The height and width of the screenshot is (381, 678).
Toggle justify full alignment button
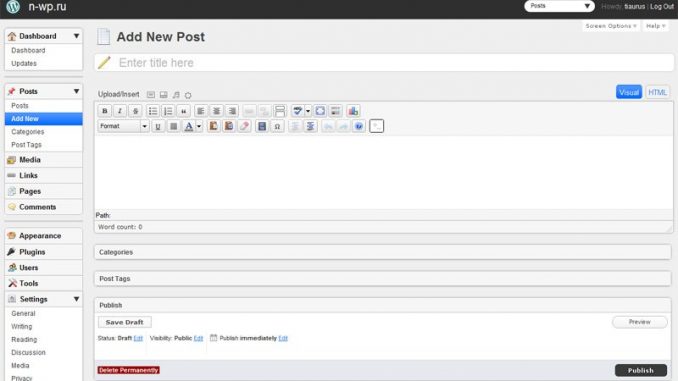point(173,126)
